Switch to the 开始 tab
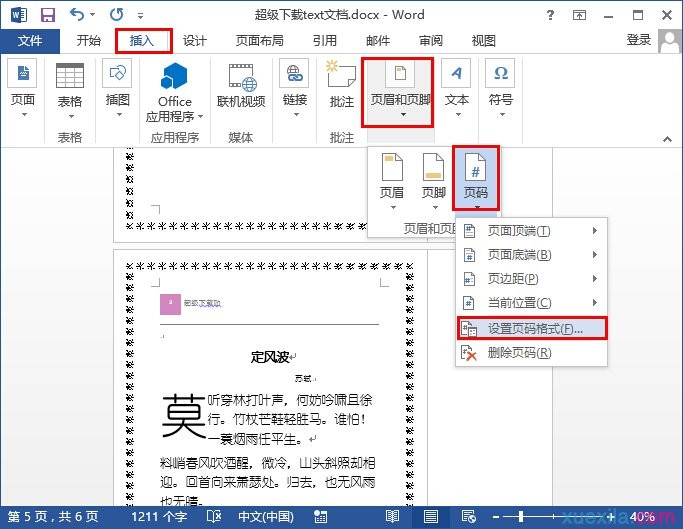The width and height of the screenshot is (683, 529). click(x=88, y=41)
